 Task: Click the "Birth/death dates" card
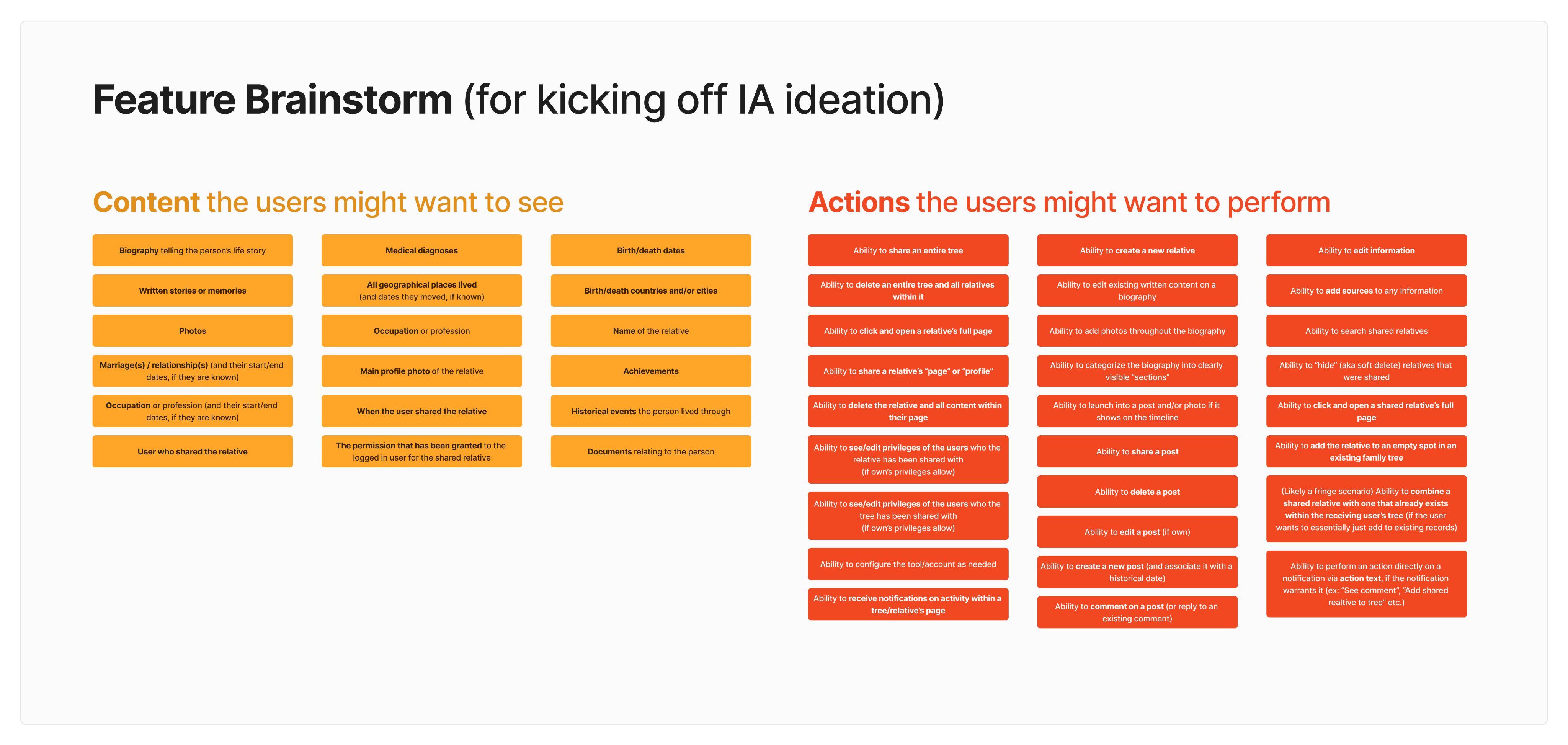click(x=650, y=250)
